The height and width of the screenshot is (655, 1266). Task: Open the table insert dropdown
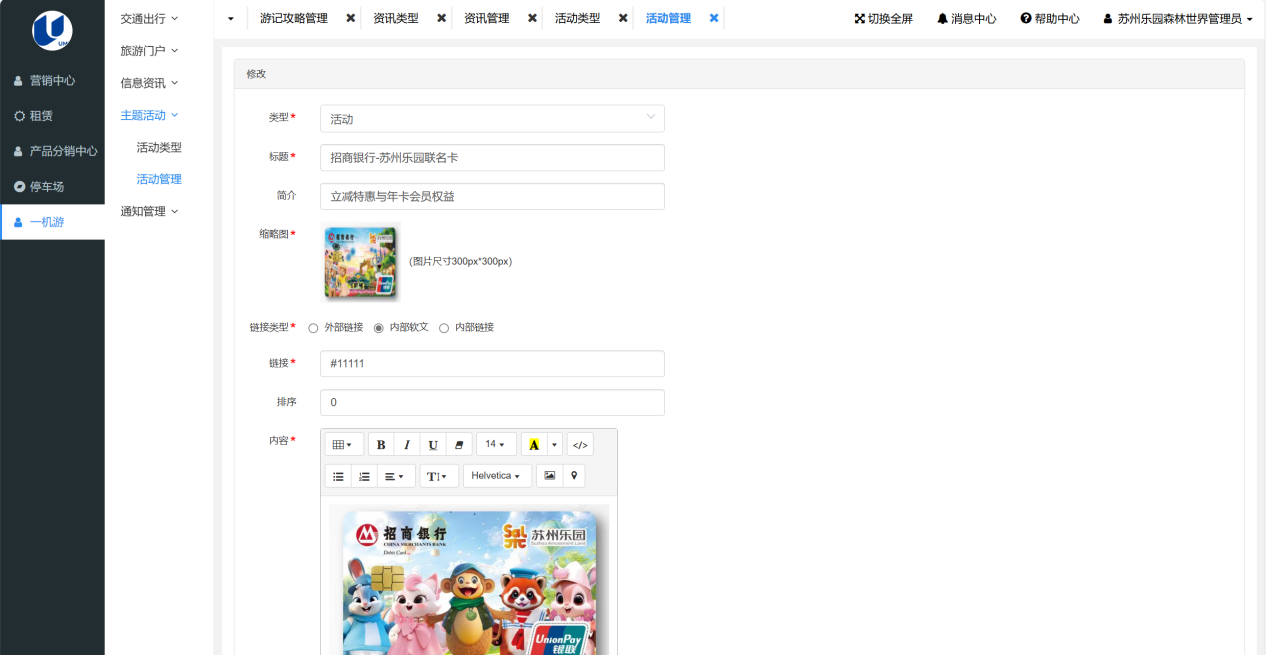[x=342, y=444]
